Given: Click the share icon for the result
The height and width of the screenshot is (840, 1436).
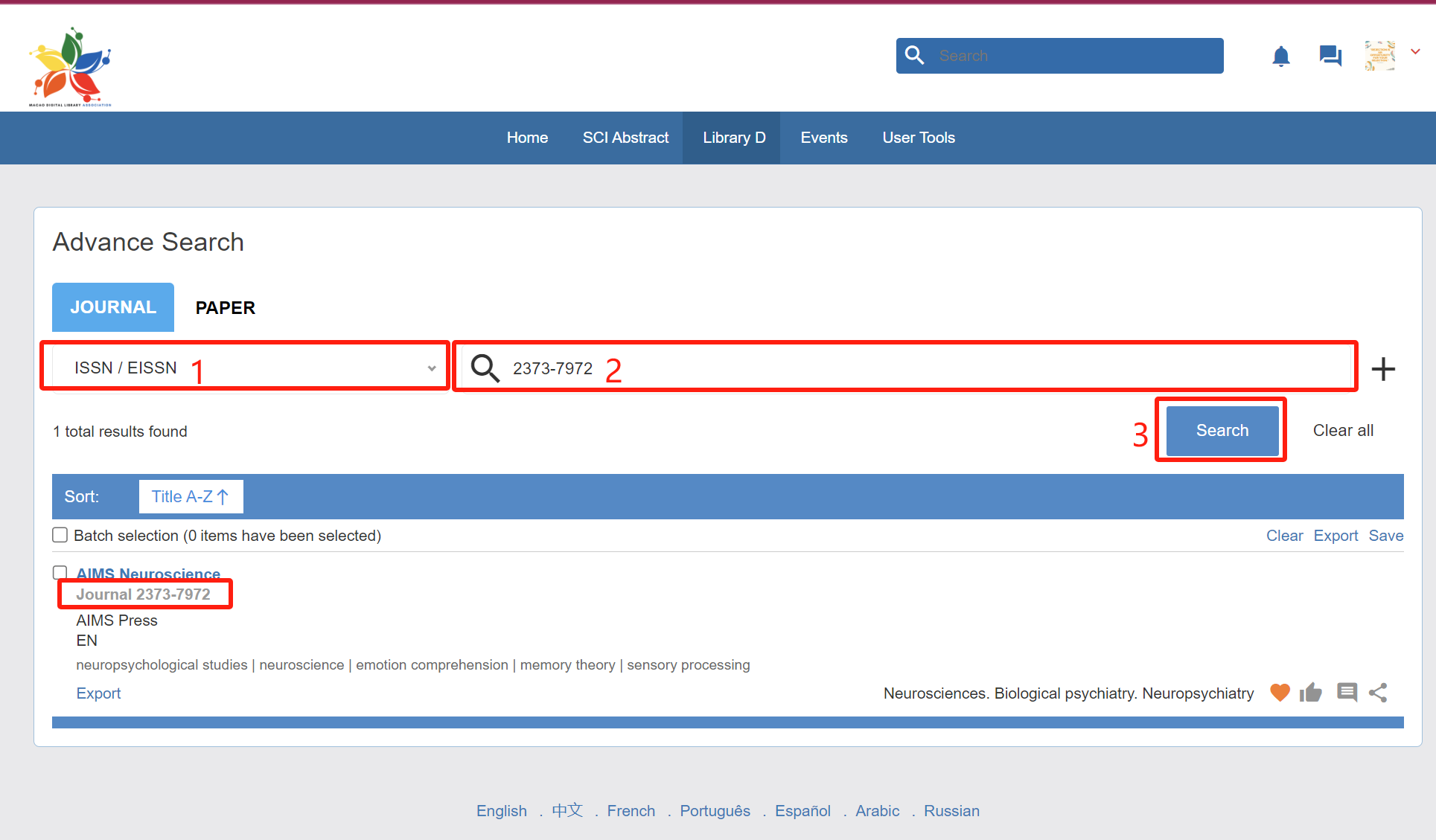Looking at the screenshot, I should [1378, 693].
